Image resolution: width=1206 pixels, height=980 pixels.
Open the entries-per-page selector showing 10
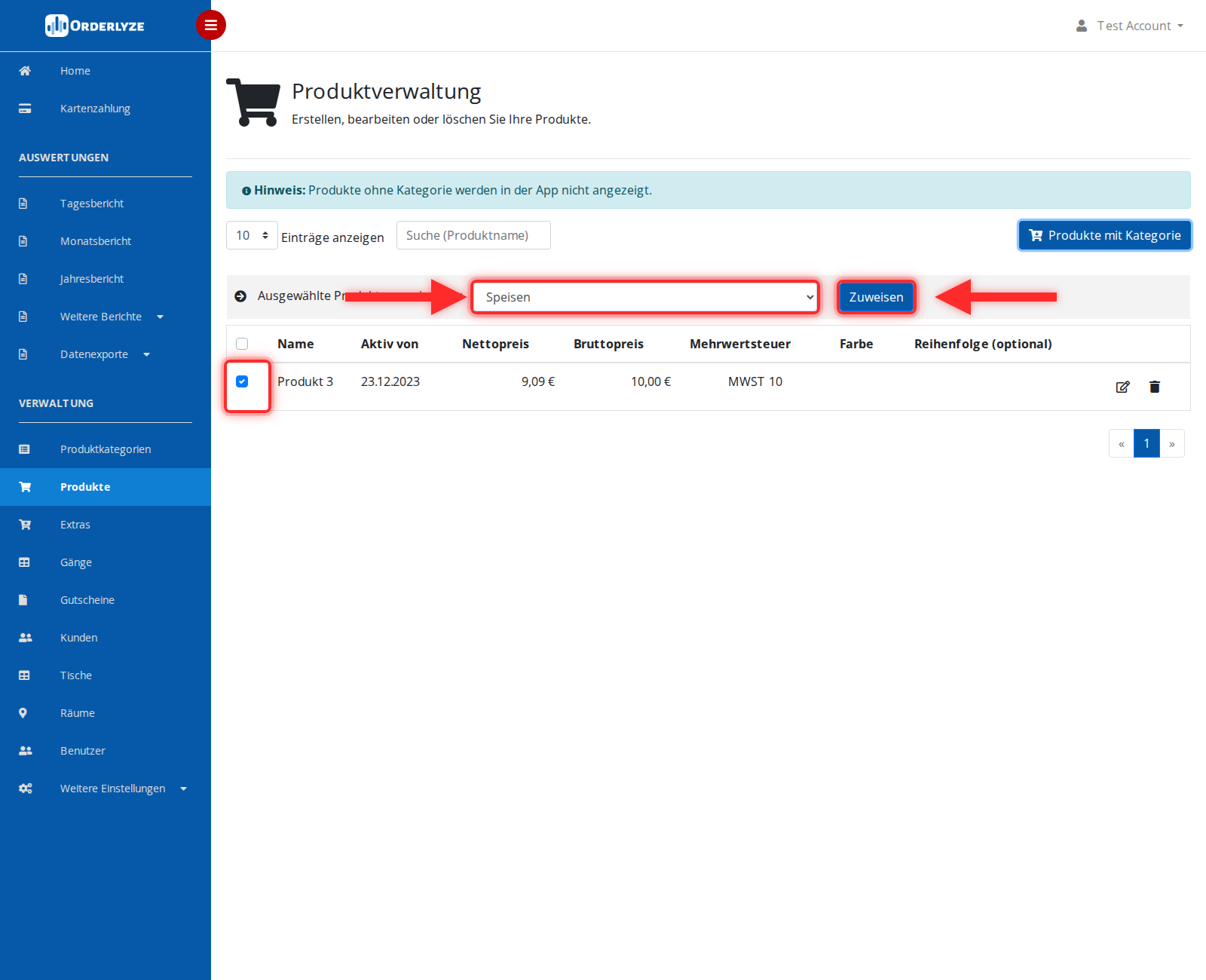click(252, 235)
